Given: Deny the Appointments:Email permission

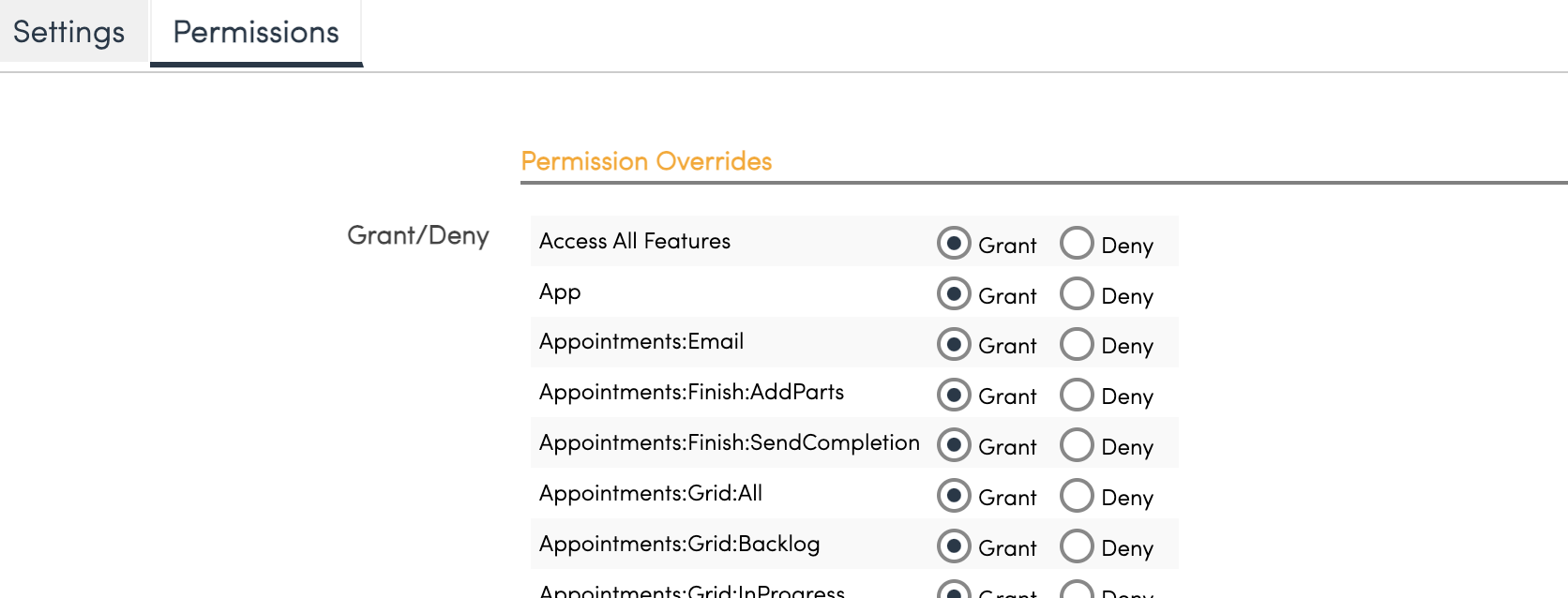Looking at the screenshot, I should 1077,344.
